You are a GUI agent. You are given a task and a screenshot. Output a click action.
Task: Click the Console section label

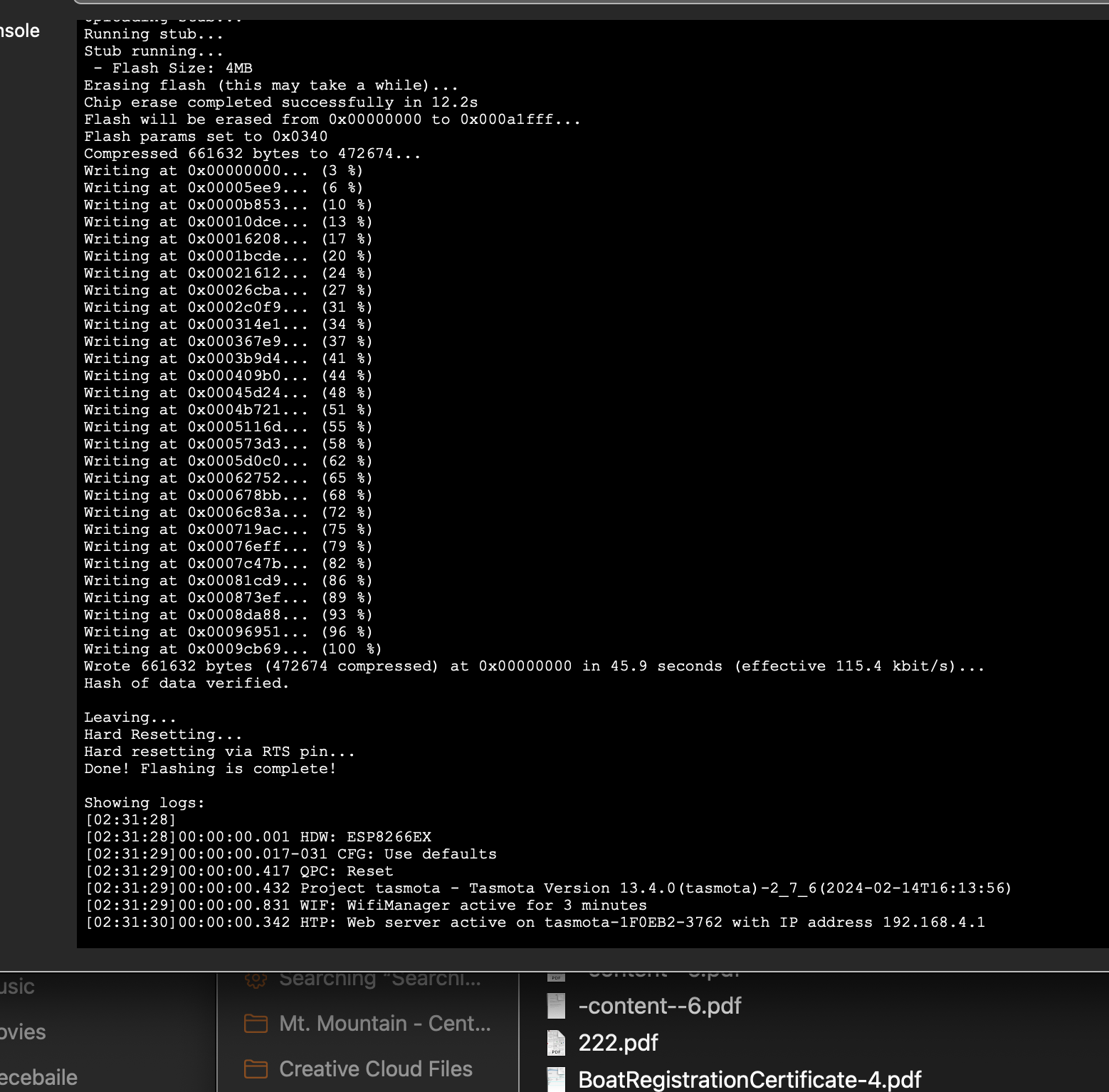[20, 31]
